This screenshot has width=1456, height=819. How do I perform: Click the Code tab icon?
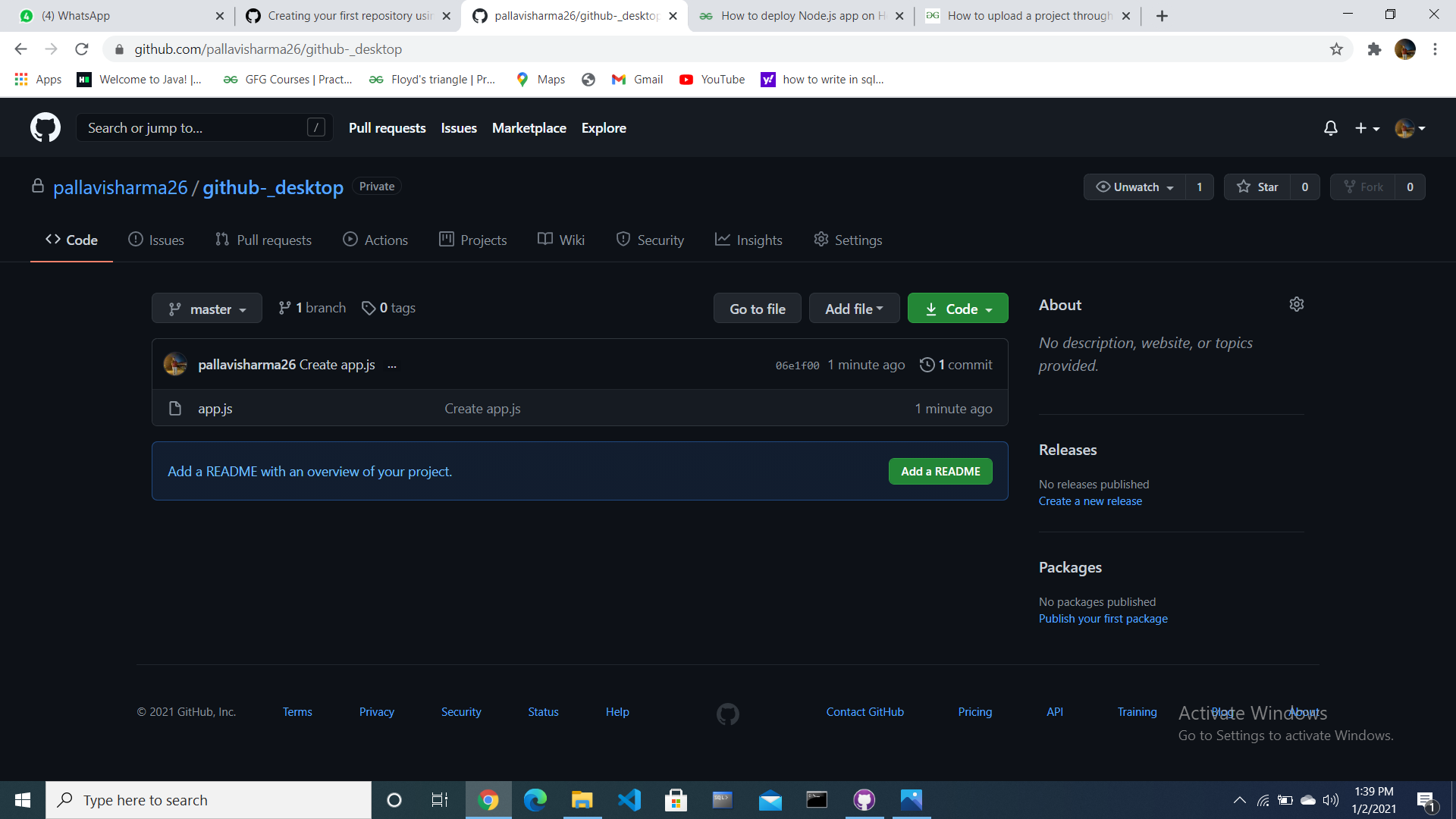pyautogui.click(x=52, y=239)
